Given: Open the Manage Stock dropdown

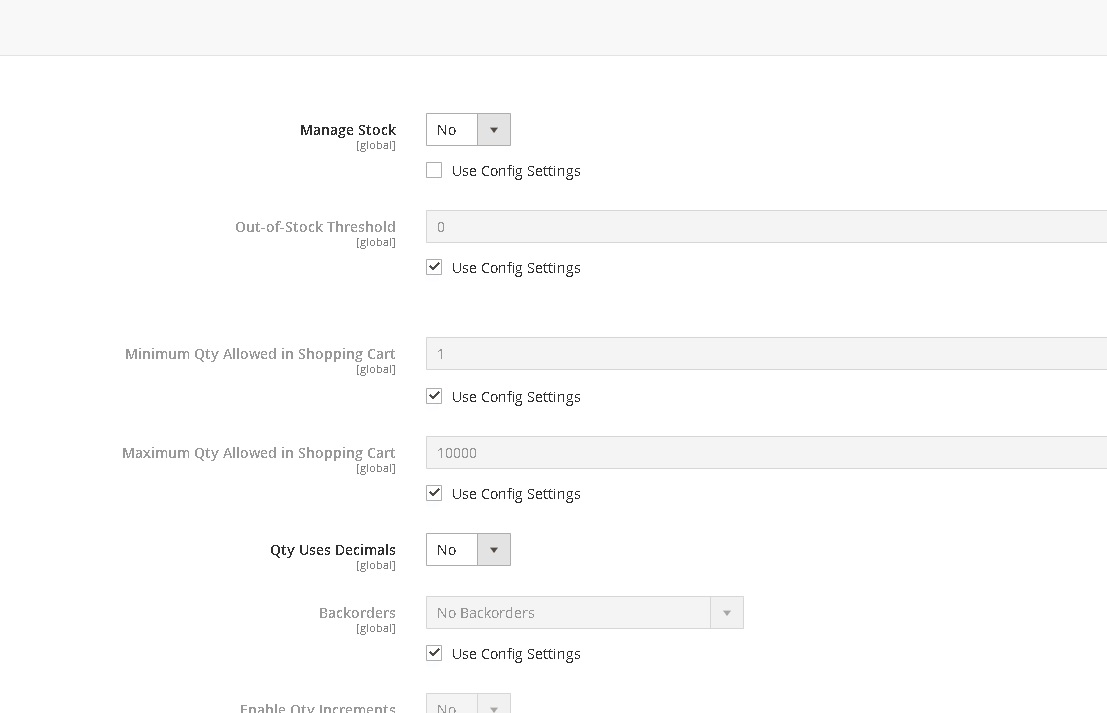Looking at the screenshot, I should point(455,129).
